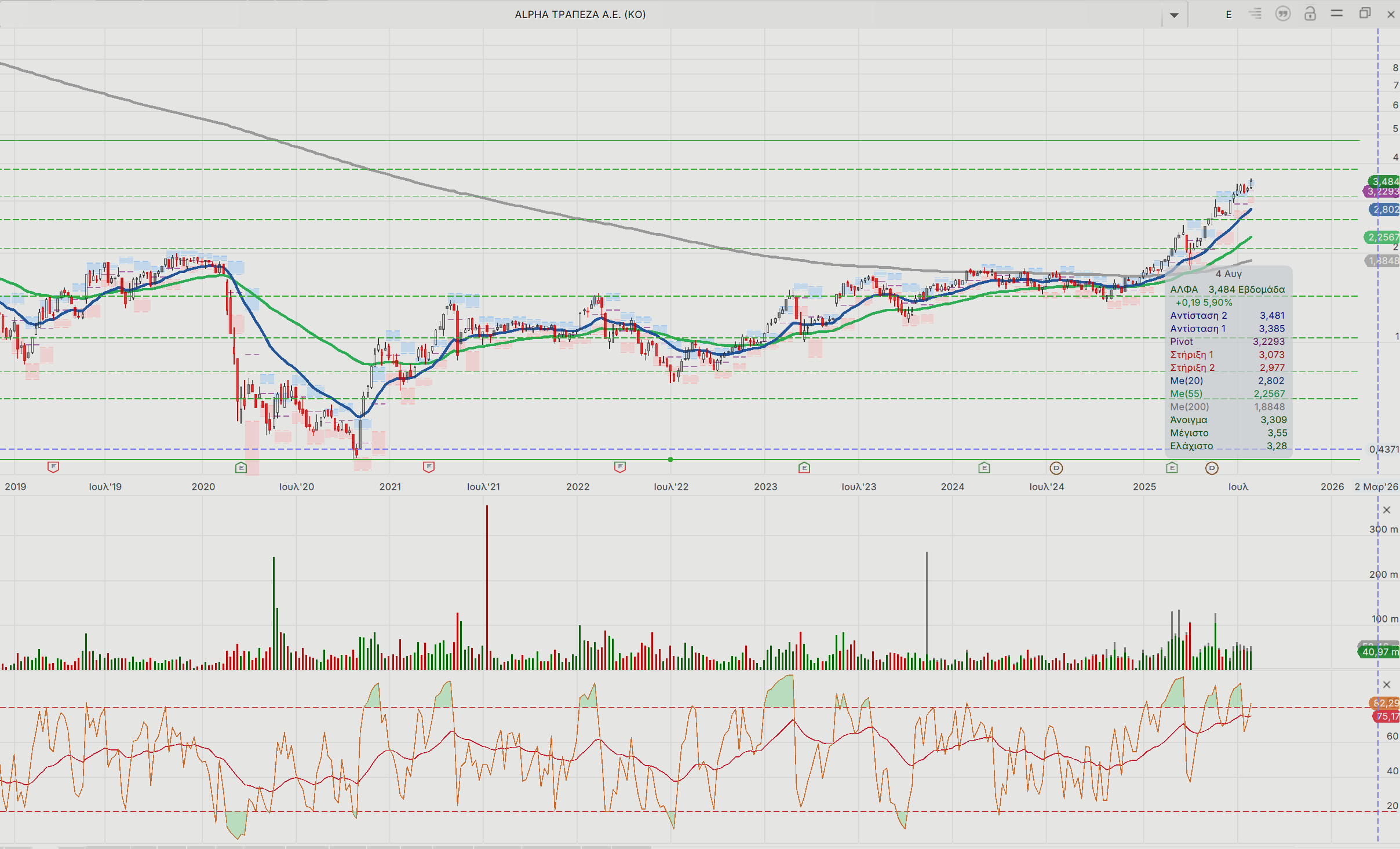Screen dimensions: 1400x849
Task: Click the ALPHA ΤΡΑΠΕΖΑ A.E. (KO) title
Action: (x=580, y=14)
